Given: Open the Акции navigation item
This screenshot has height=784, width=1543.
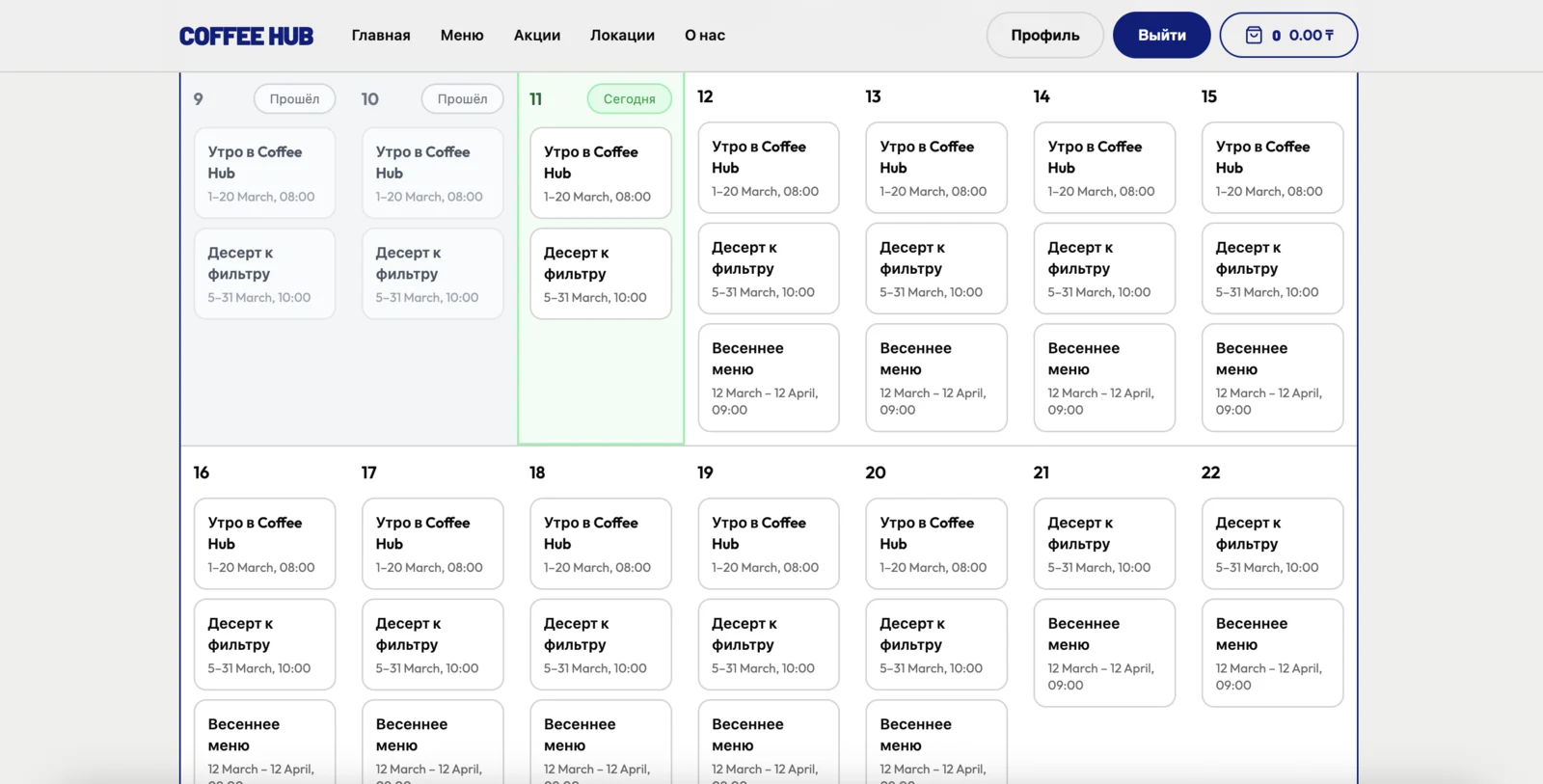Looking at the screenshot, I should [537, 35].
